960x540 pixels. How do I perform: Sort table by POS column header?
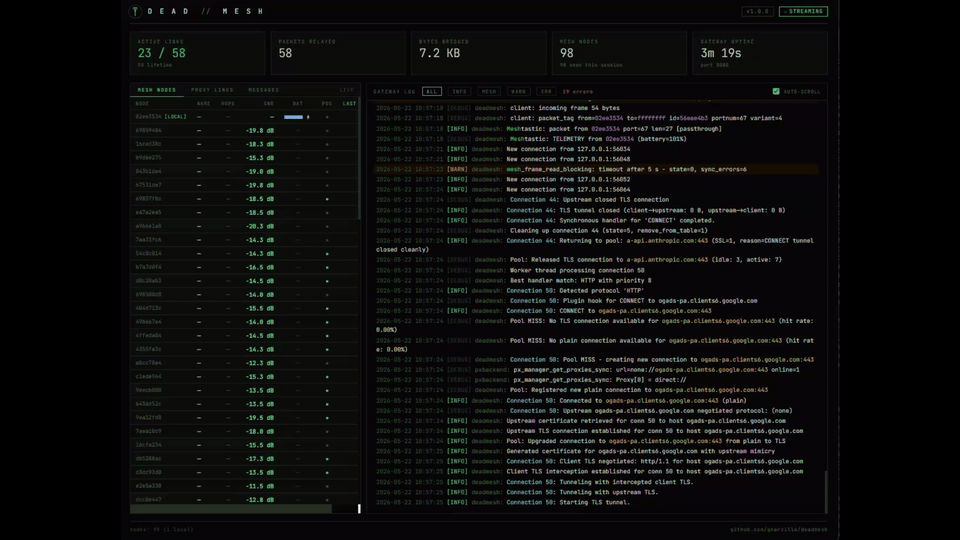327,103
